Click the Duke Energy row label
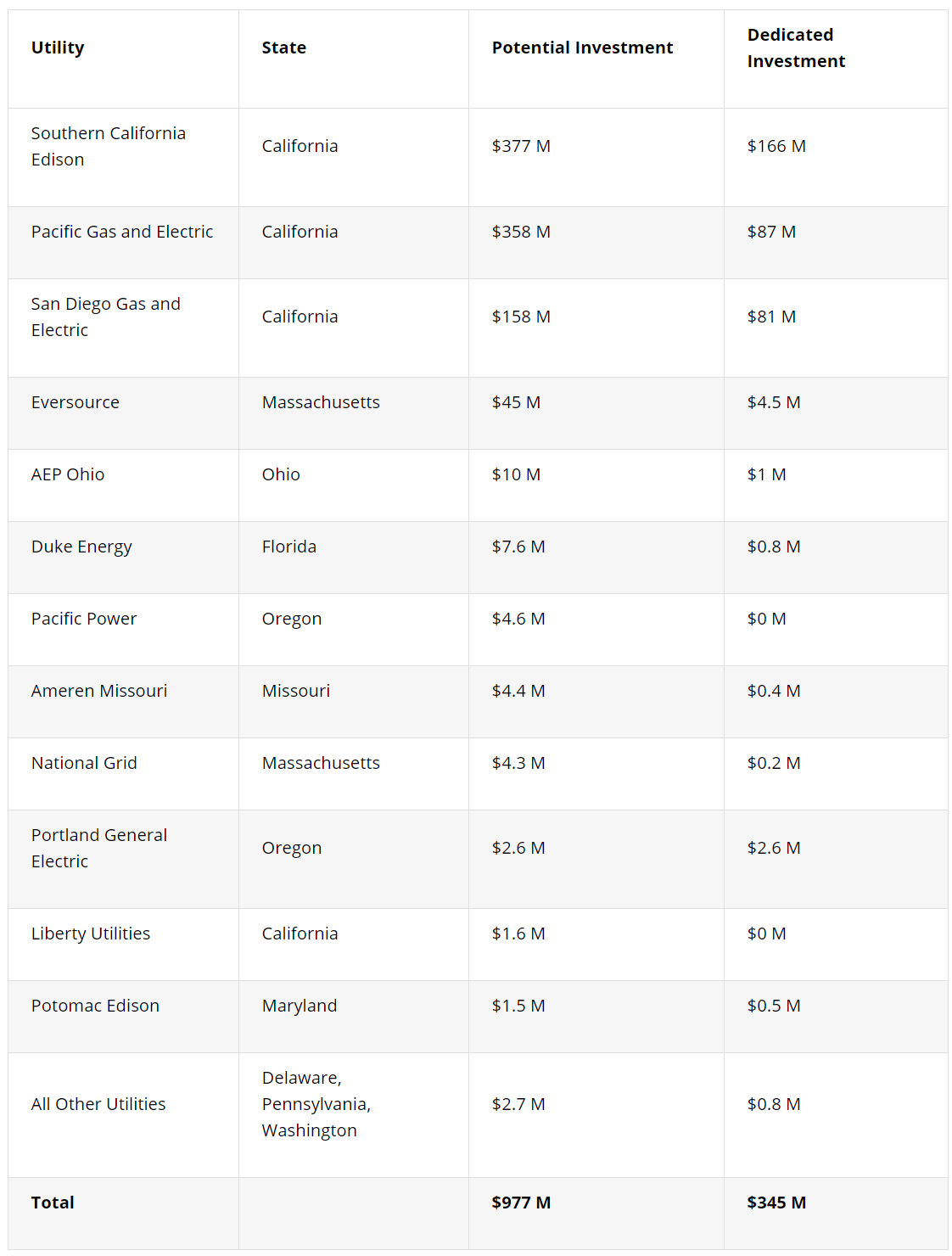 [81, 547]
